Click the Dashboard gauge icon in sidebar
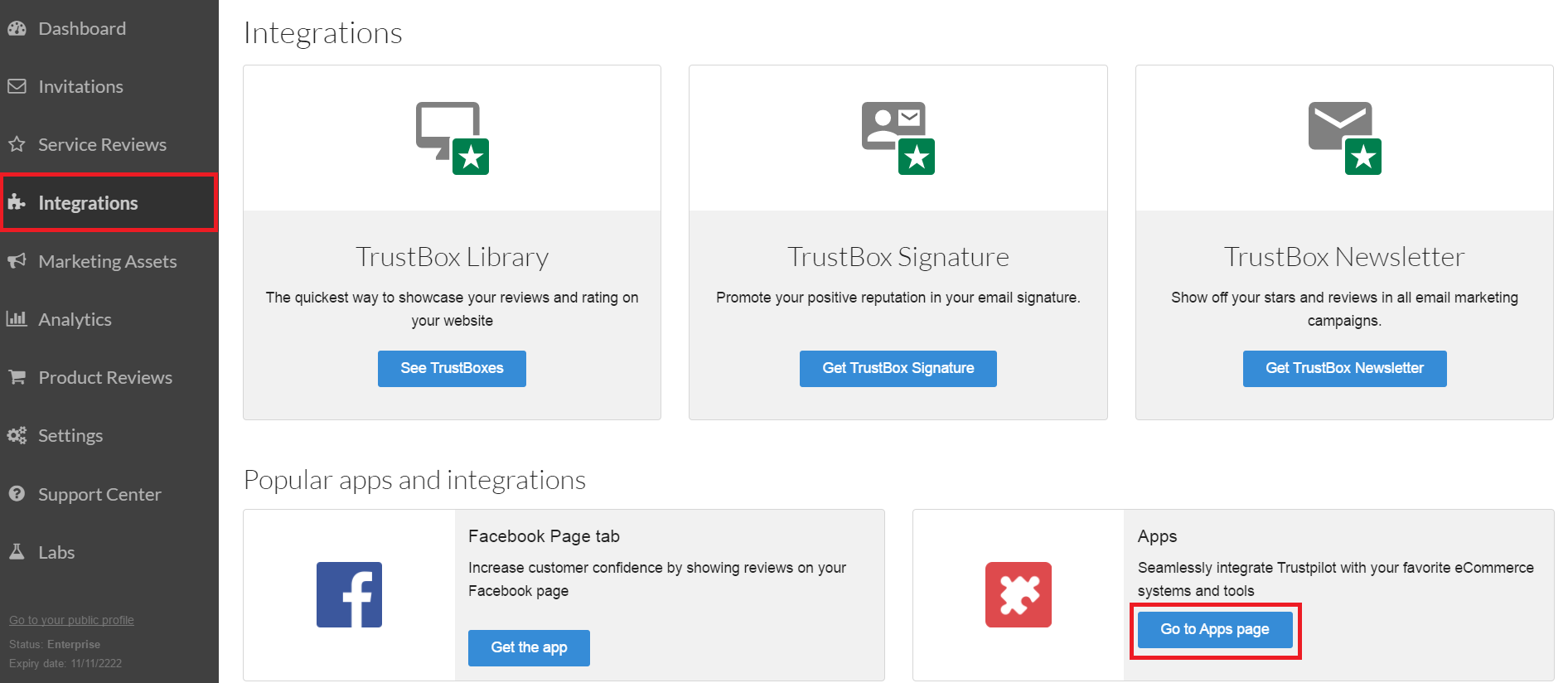Screen dimensions: 1568x683 (17, 28)
